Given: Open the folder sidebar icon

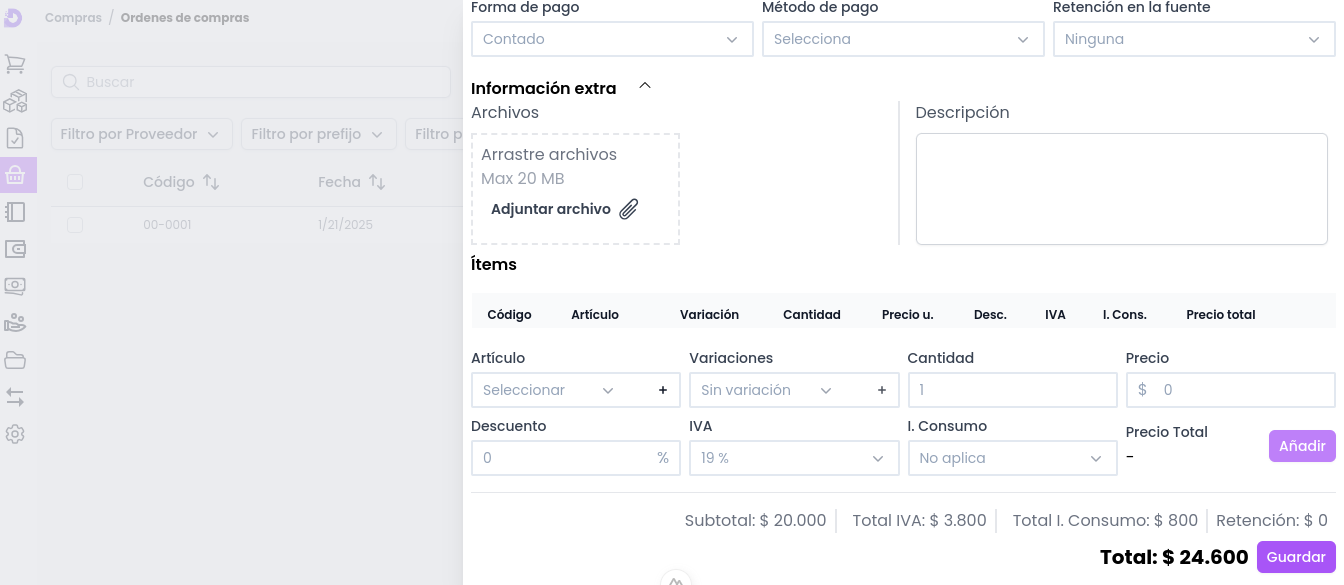Looking at the screenshot, I should point(15,360).
